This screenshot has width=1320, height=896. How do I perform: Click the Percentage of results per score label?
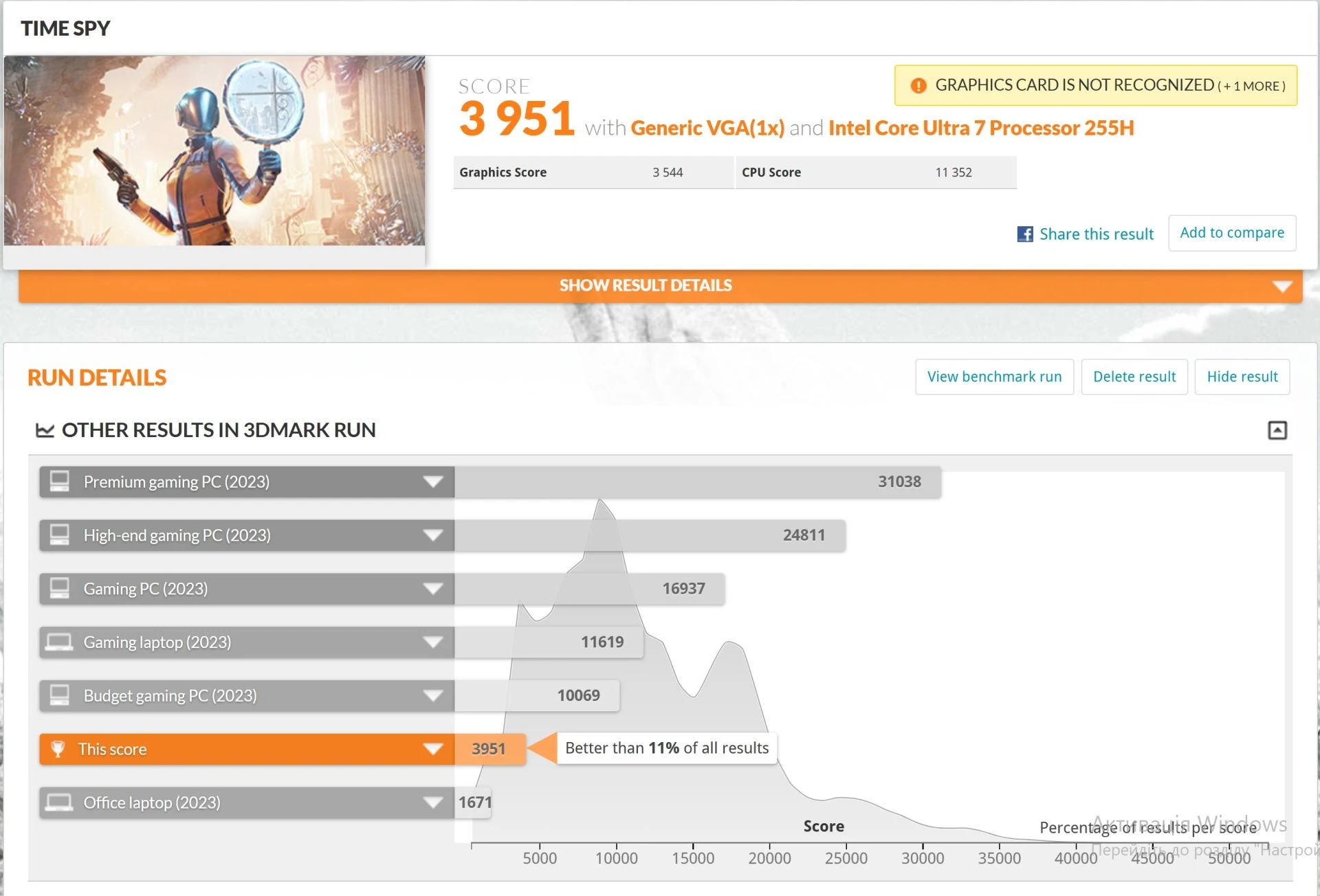pos(1148,828)
